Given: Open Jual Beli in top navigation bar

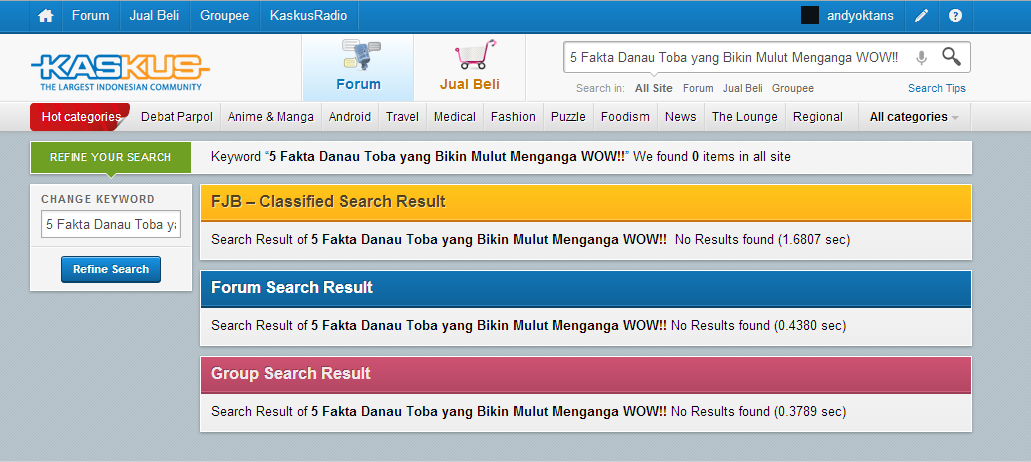Looking at the screenshot, I should pyautogui.click(x=155, y=16).
